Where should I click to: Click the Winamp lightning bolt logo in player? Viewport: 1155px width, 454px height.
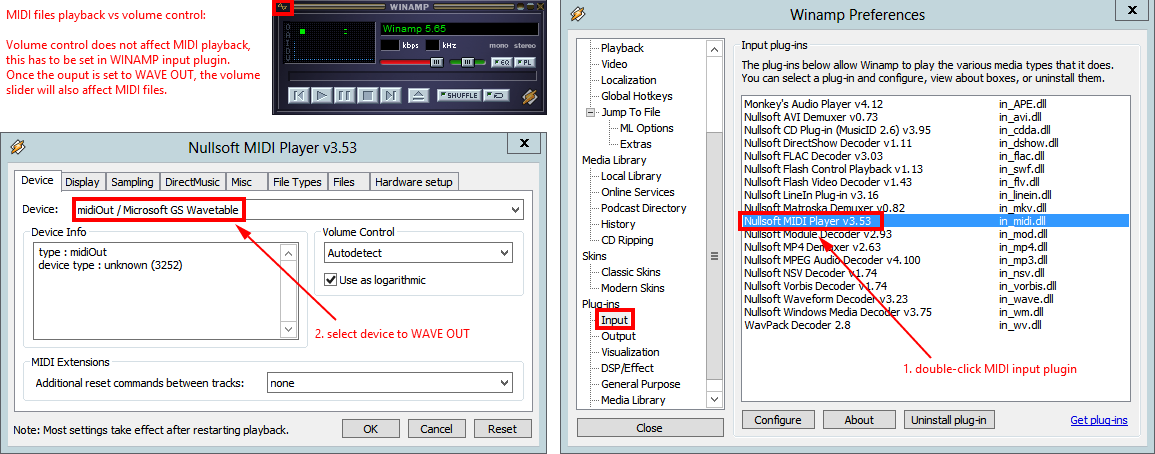click(529, 96)
